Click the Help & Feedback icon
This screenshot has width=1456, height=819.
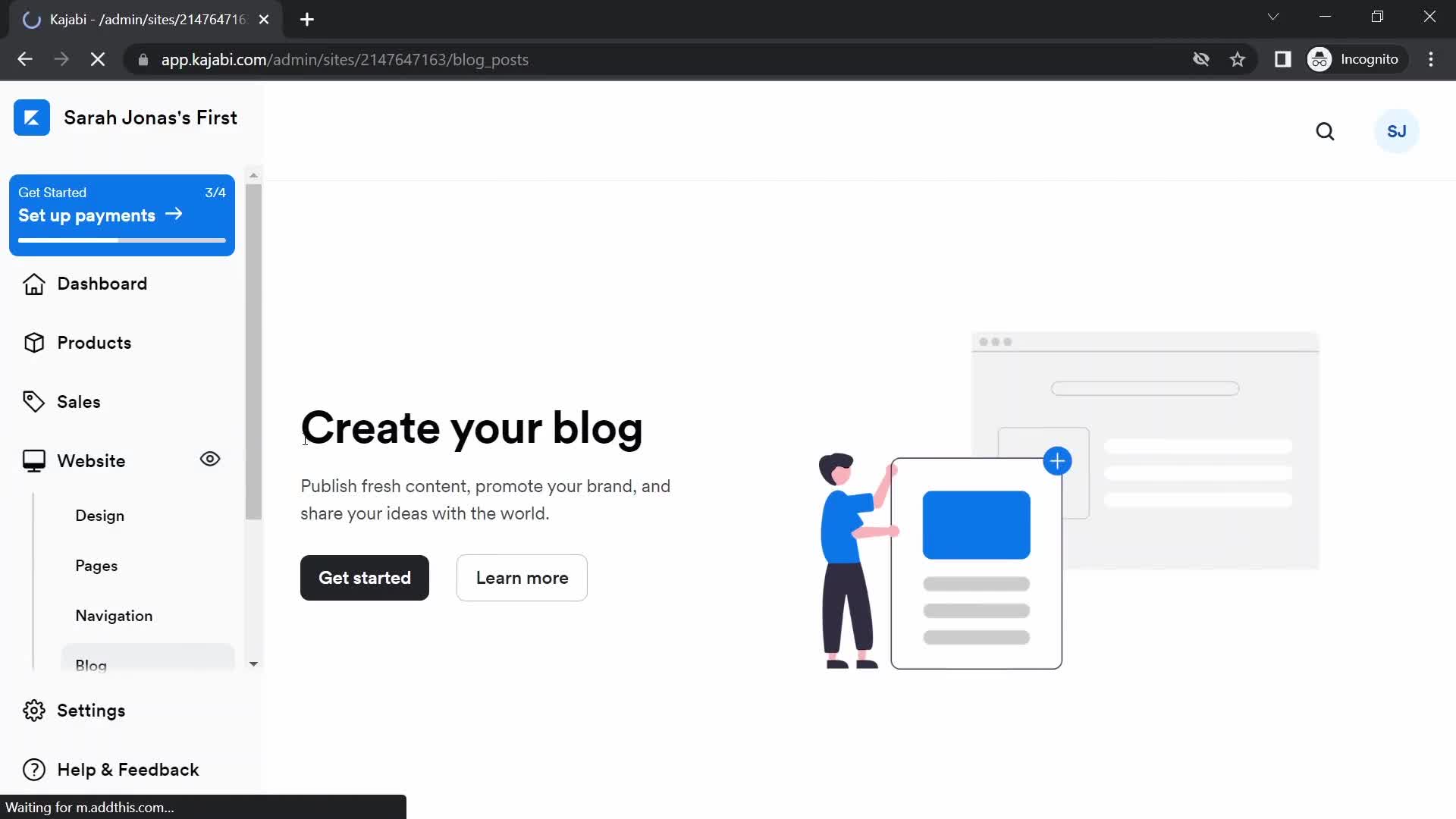pos(33,769)
